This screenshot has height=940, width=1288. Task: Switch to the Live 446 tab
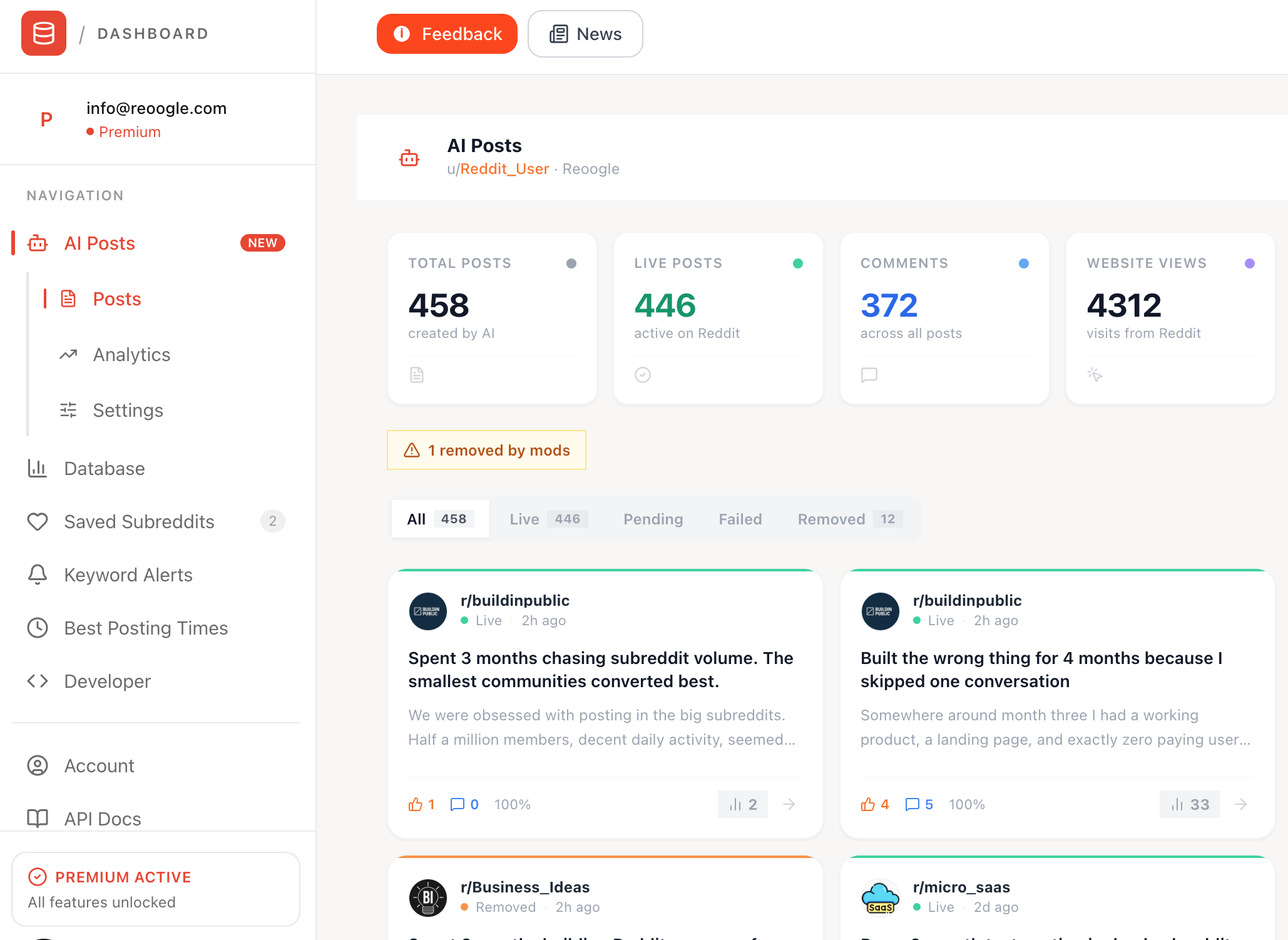click(x=548, y=519)
